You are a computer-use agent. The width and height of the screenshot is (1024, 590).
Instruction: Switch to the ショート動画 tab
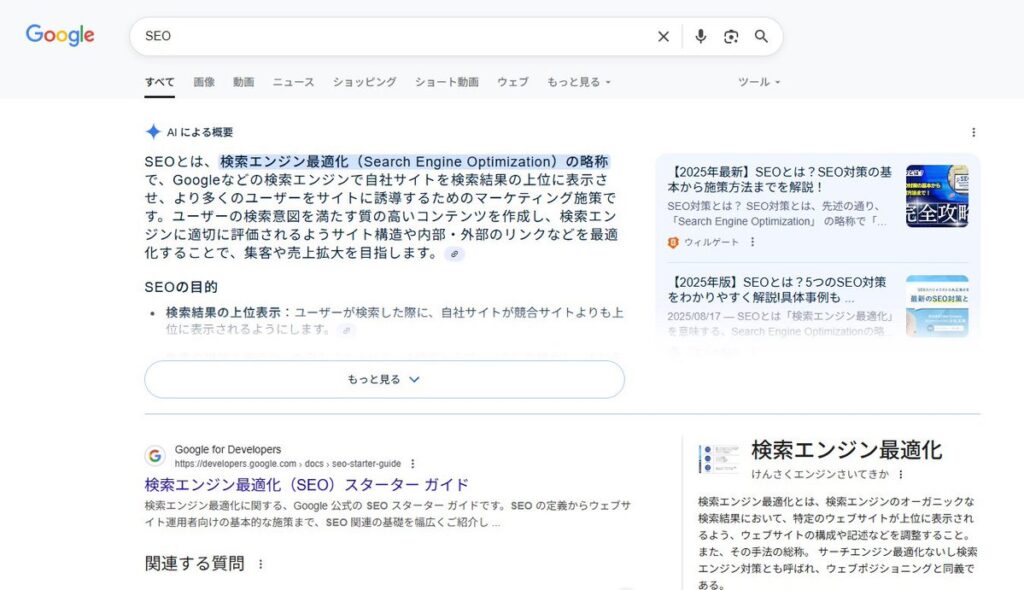tap(446, 82)
